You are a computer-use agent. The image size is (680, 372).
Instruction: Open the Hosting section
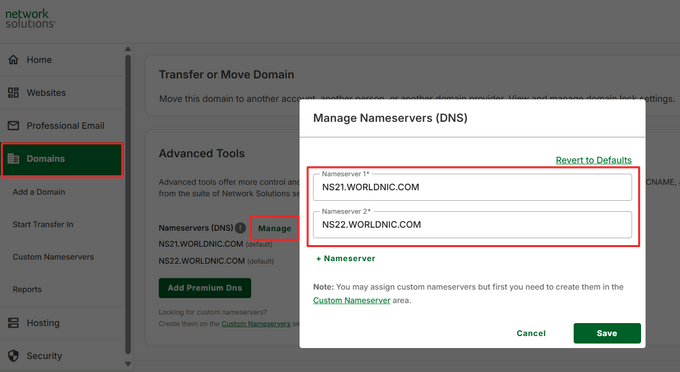[x=62, y=323]
